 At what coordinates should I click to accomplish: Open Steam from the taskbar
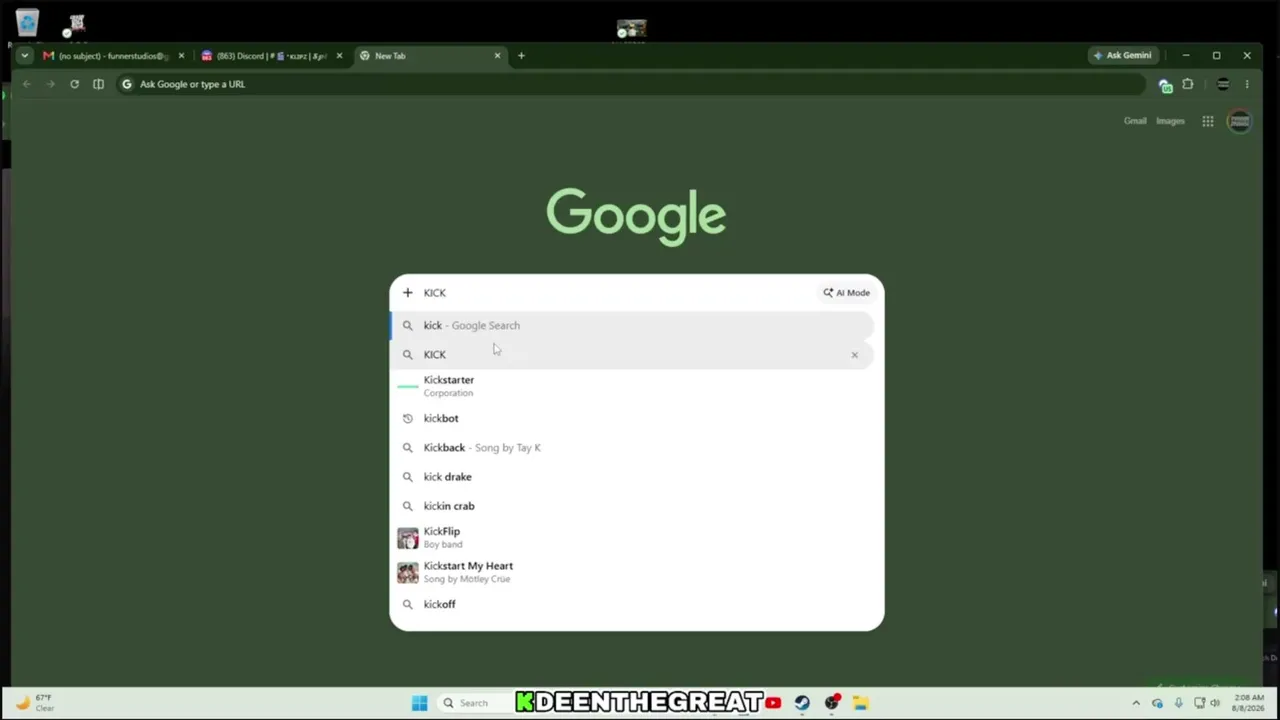click(802, 703)
